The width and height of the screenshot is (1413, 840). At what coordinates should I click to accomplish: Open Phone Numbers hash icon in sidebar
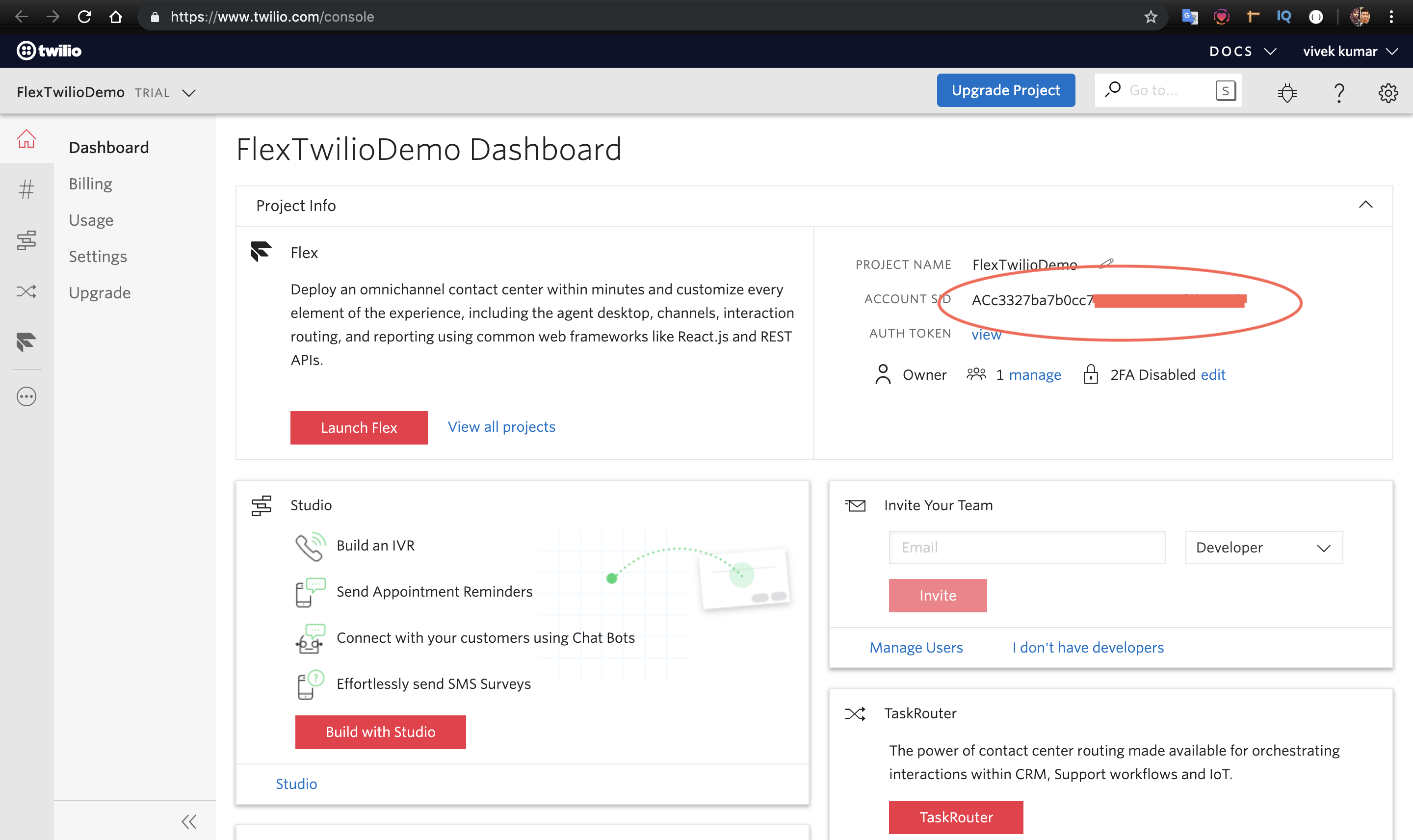[x=26, y=189]
